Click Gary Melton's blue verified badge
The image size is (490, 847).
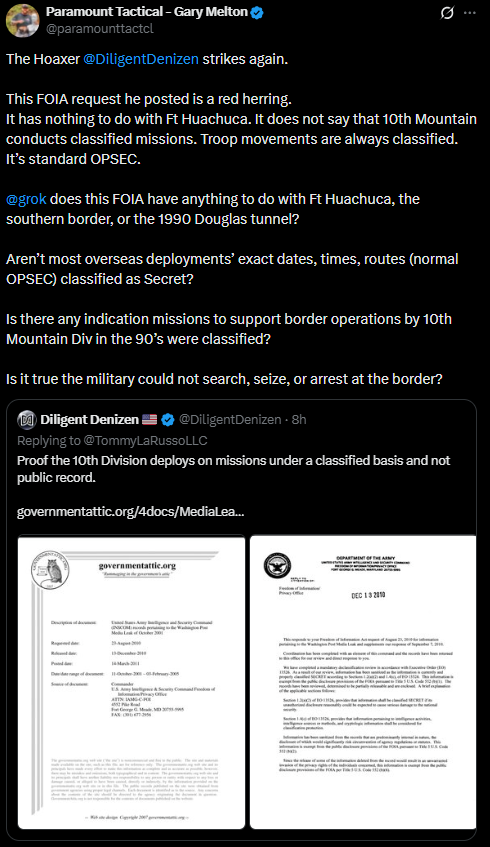[x=258, y=12]
